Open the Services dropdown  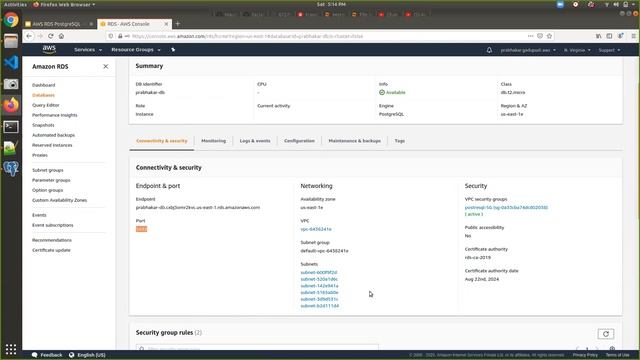tap(88, 50)
